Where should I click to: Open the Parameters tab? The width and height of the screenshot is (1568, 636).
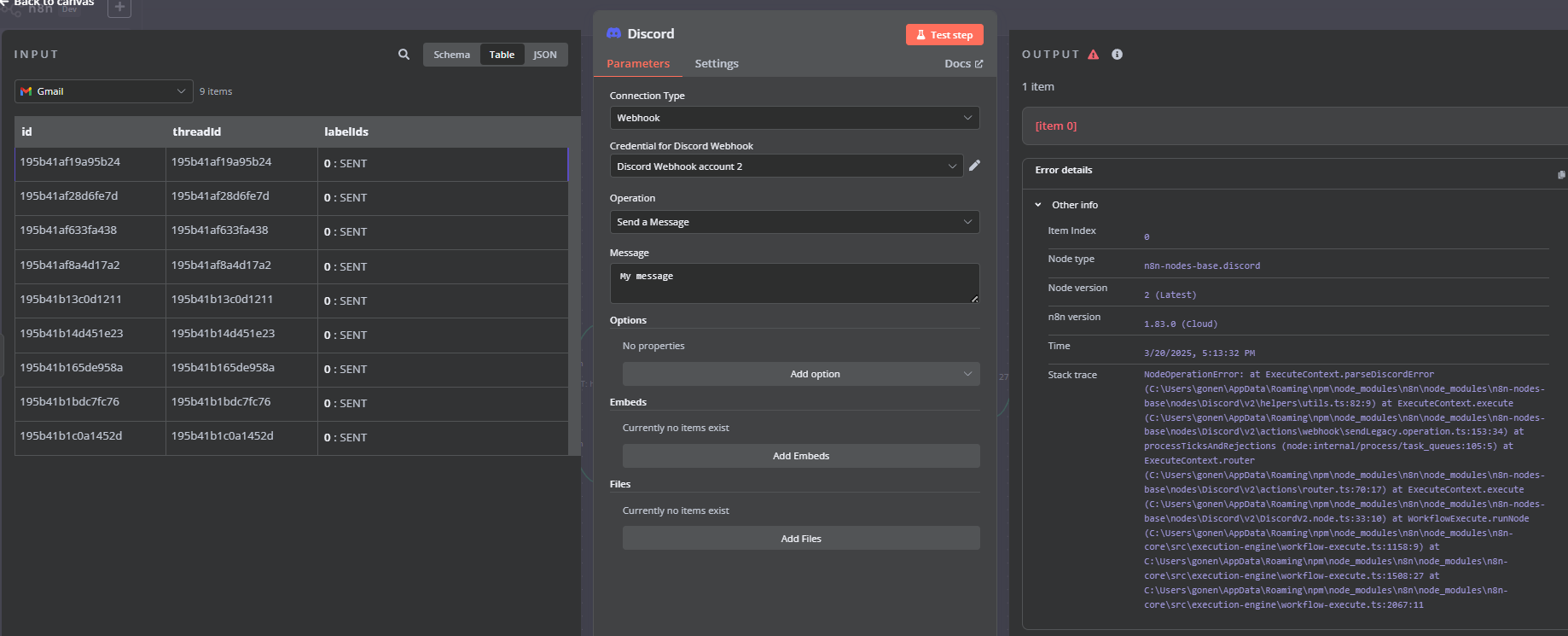pos(637,64)
